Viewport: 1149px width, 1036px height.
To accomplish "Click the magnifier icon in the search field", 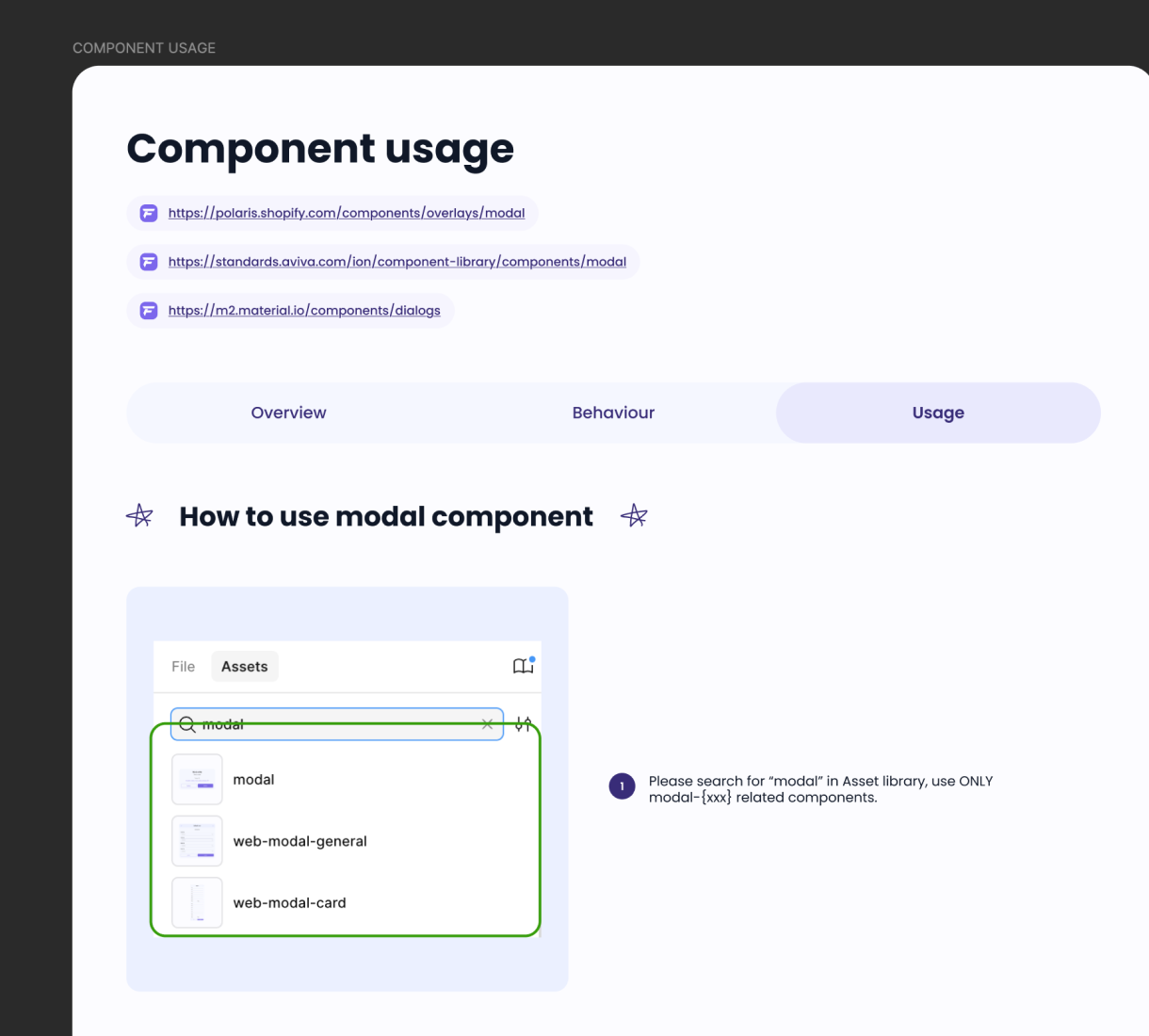I will (187, 724).
